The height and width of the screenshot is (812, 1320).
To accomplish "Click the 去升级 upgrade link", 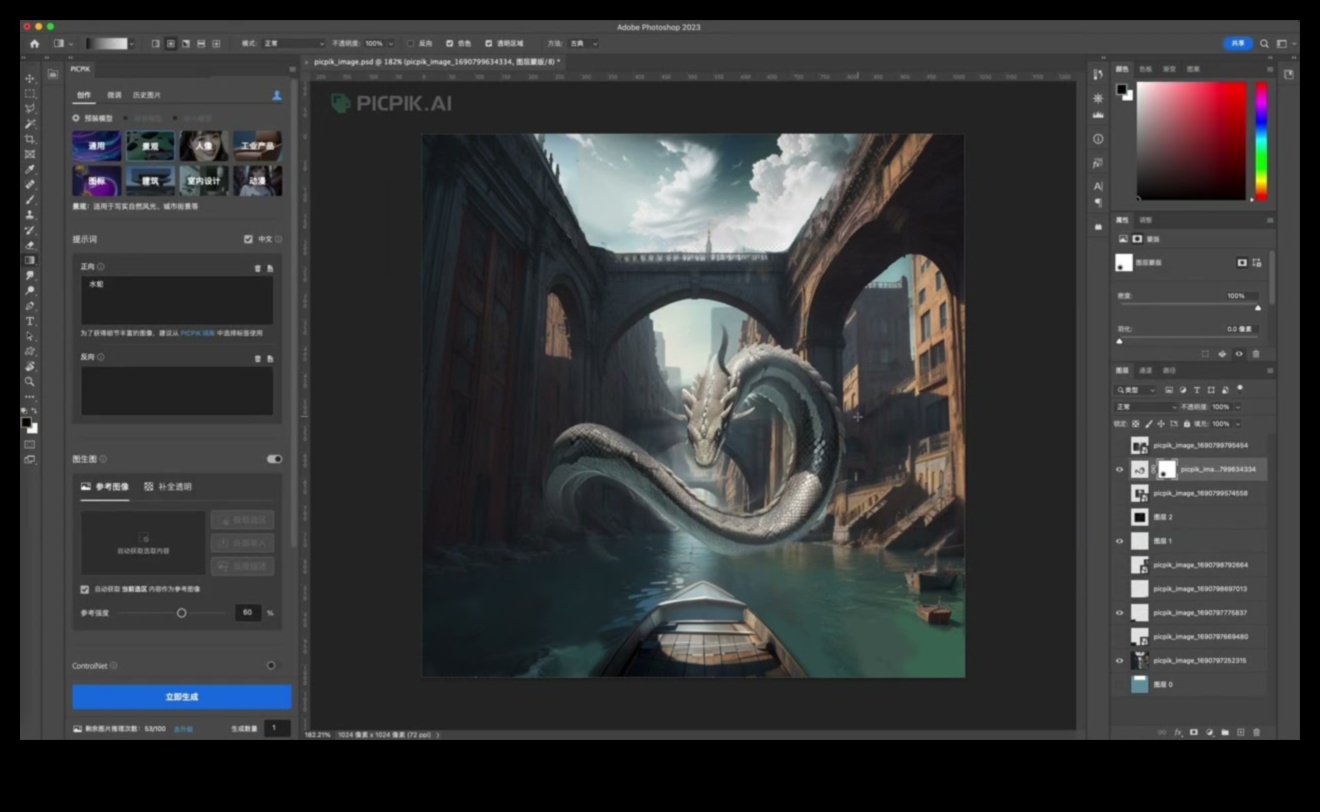I will tap(183, 729).
